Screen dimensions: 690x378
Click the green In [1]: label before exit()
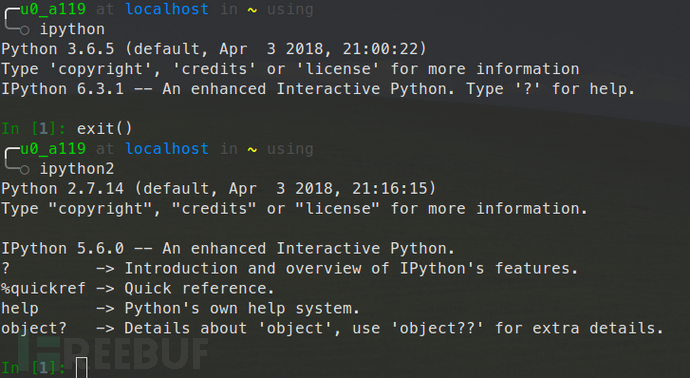coord(33,128)
